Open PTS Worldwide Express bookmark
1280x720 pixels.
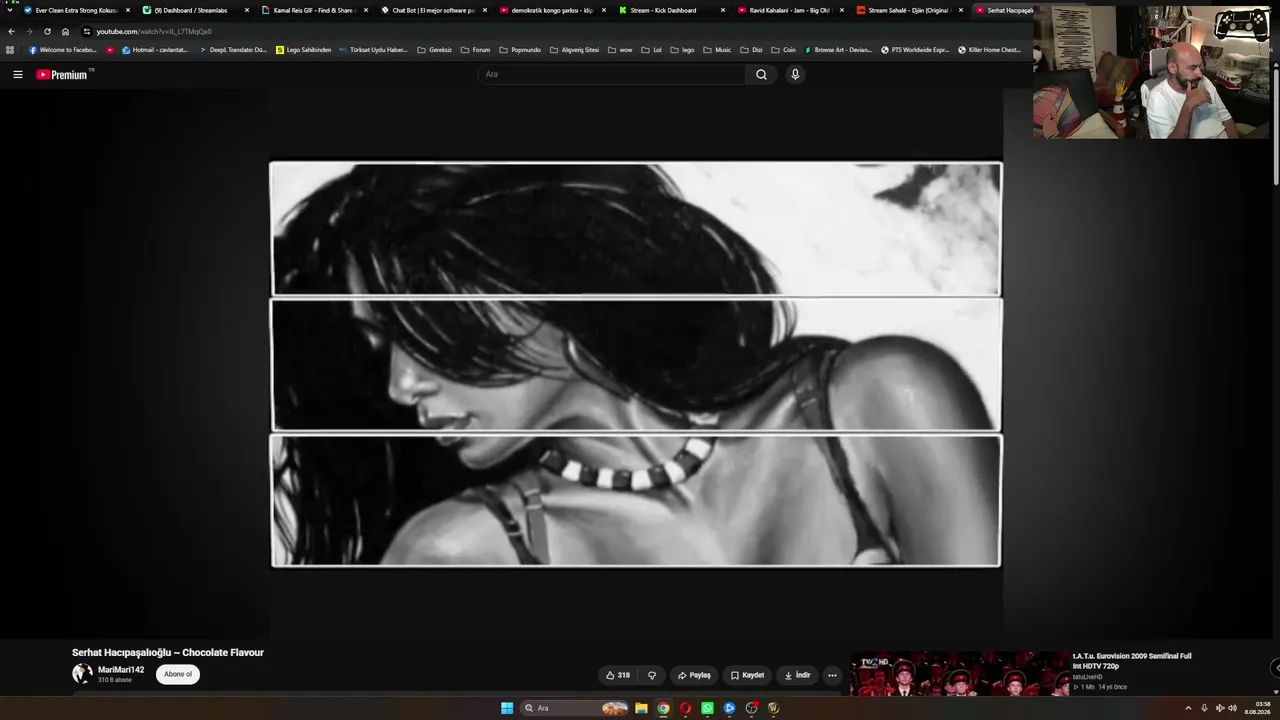click(915, 50)
